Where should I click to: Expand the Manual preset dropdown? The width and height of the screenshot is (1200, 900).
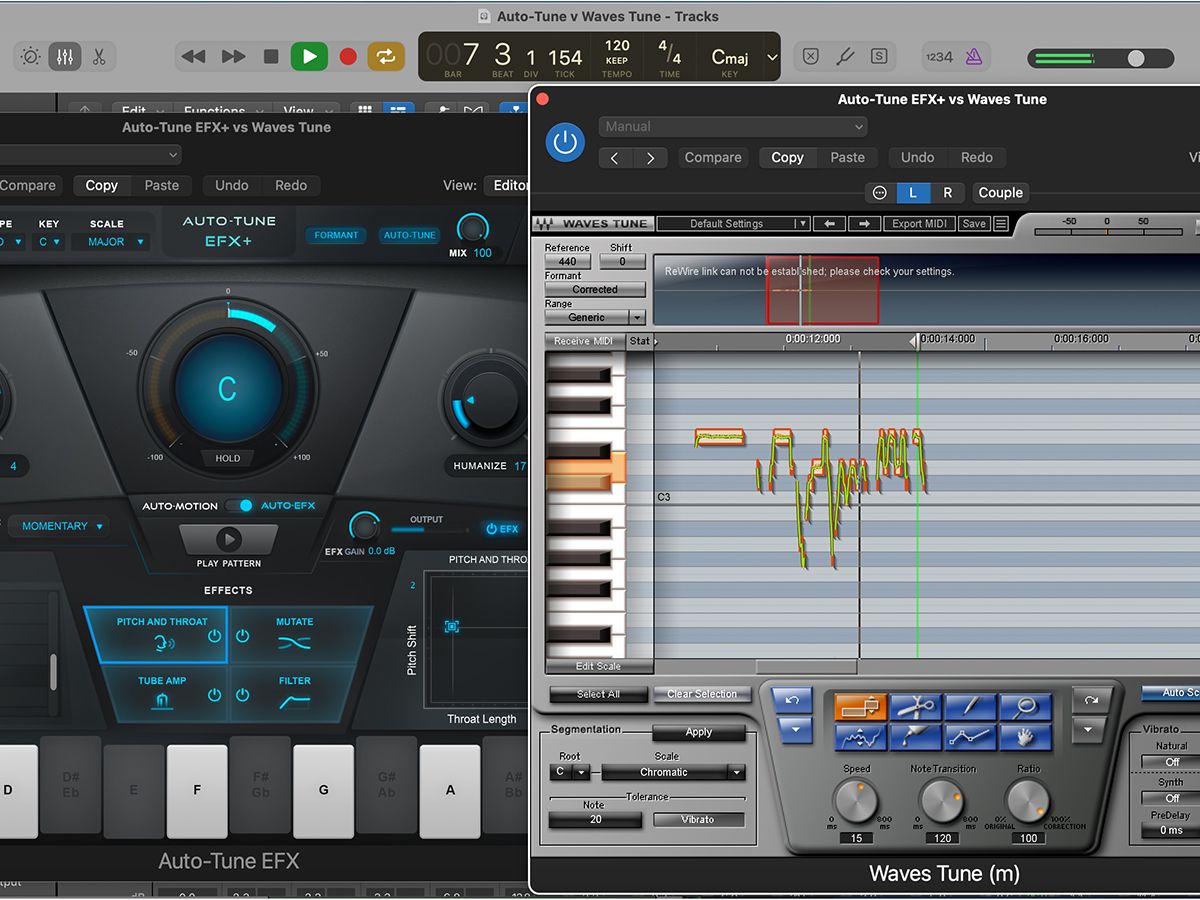(732, 127)
